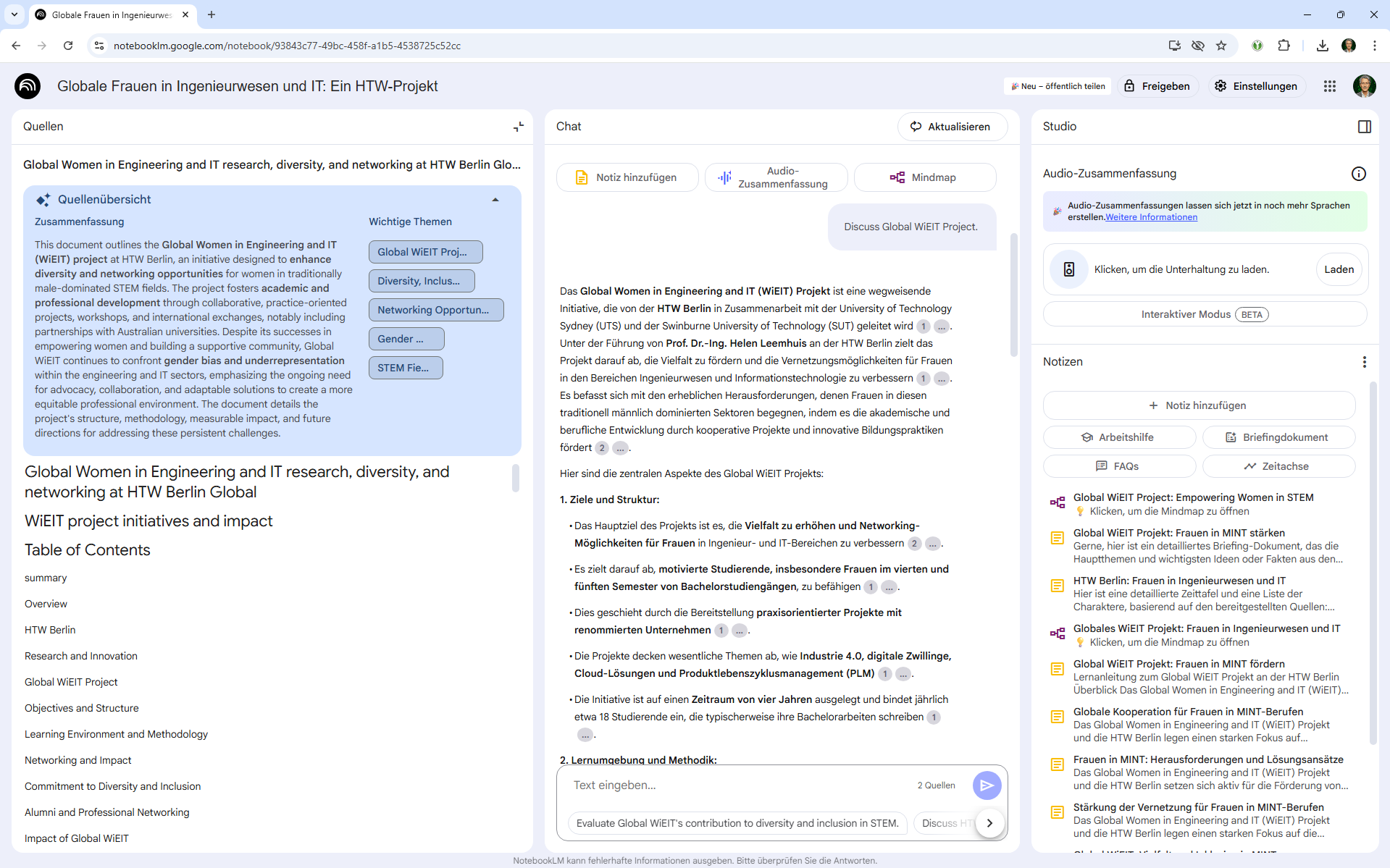The height and width of the screenshot is (868, 1390).
Task: Click 'Objectives and Structure' contents entry
Action: [x=82, y=708]
